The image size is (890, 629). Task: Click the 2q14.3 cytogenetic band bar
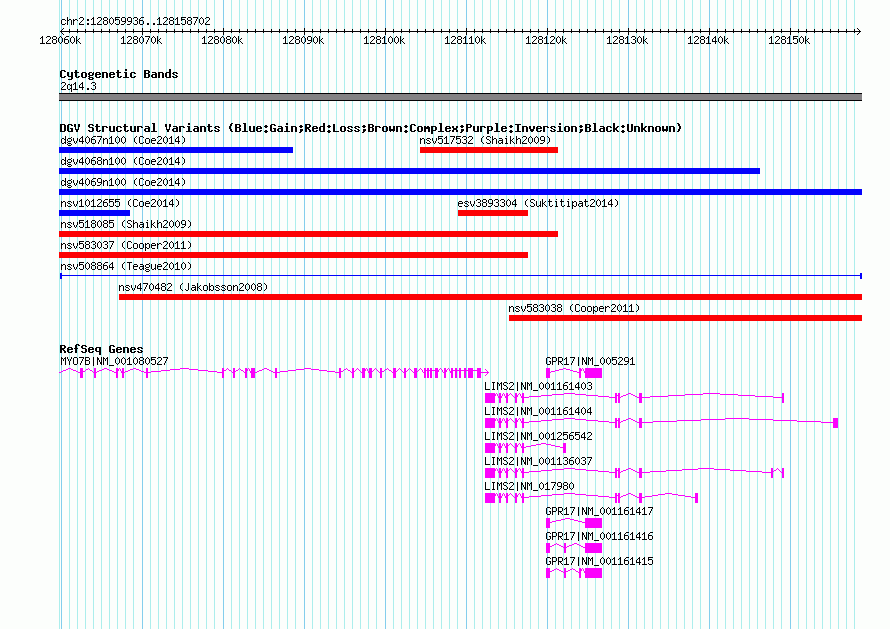(x=460, y=97)
